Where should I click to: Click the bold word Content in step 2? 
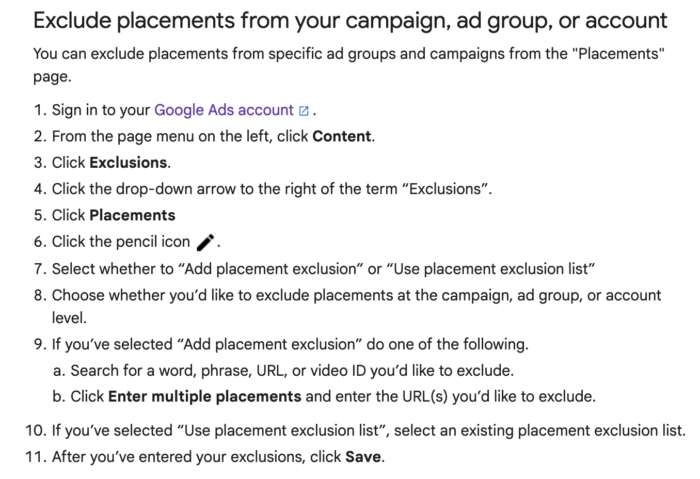(x=342, y=136)
